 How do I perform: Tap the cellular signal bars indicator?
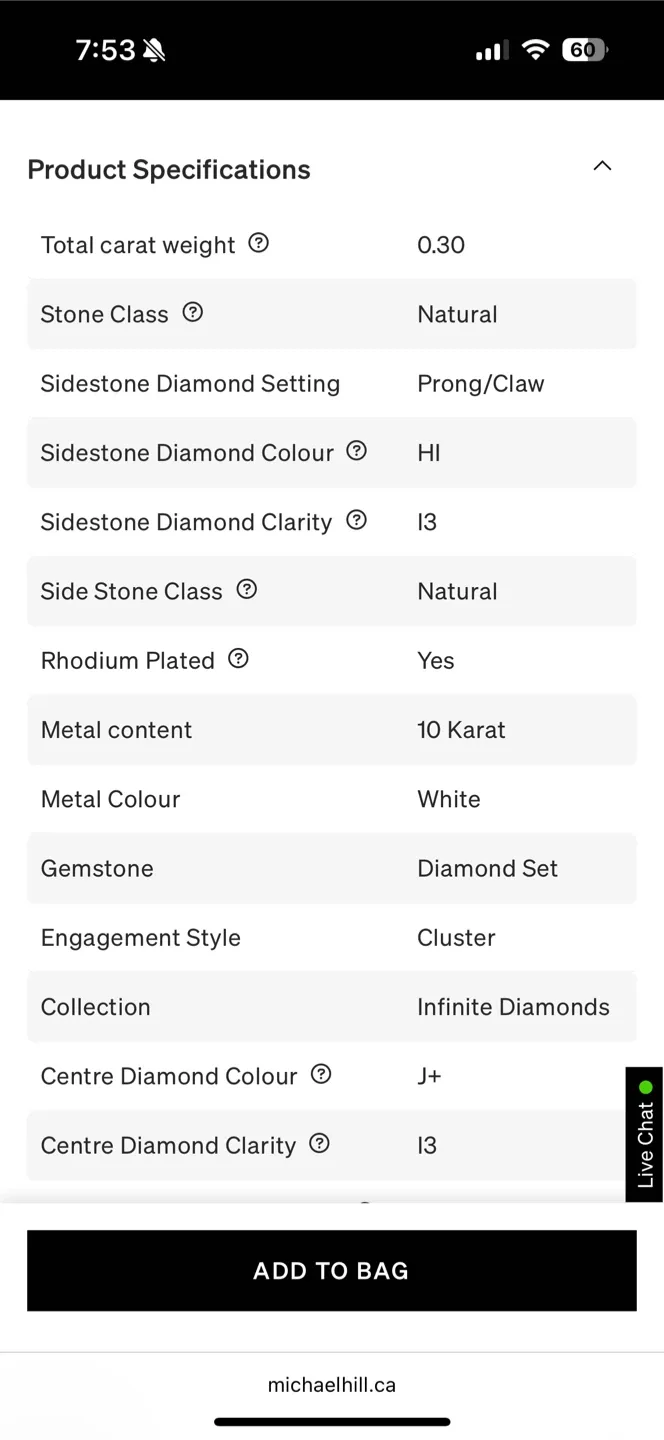[x=490, y=49]
